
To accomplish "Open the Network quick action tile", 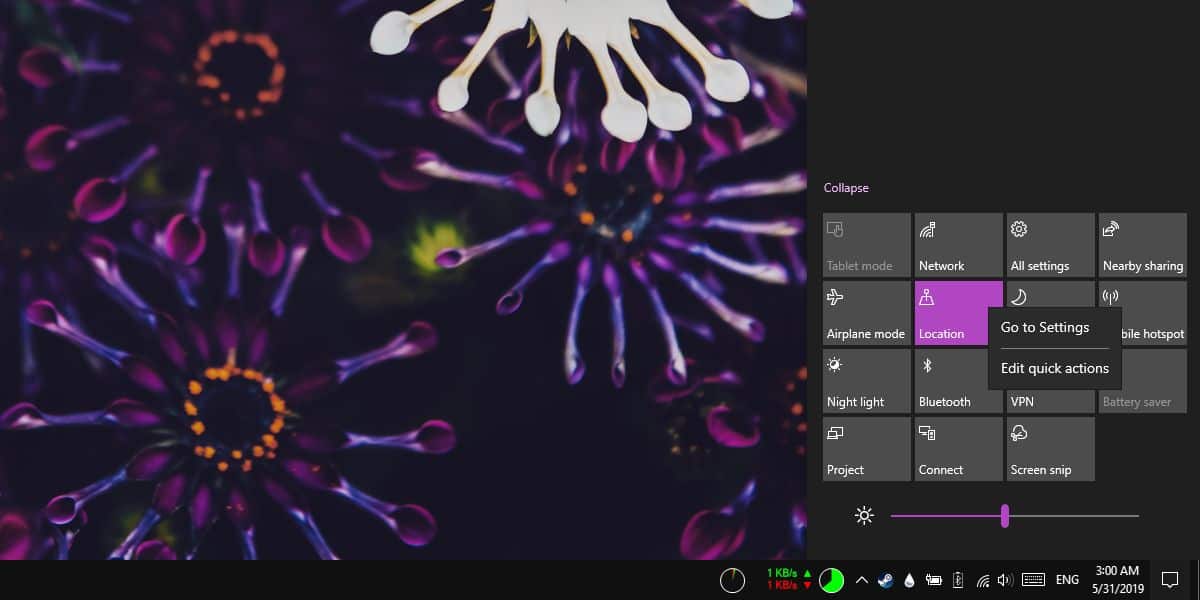I will [x=959, y=245].
